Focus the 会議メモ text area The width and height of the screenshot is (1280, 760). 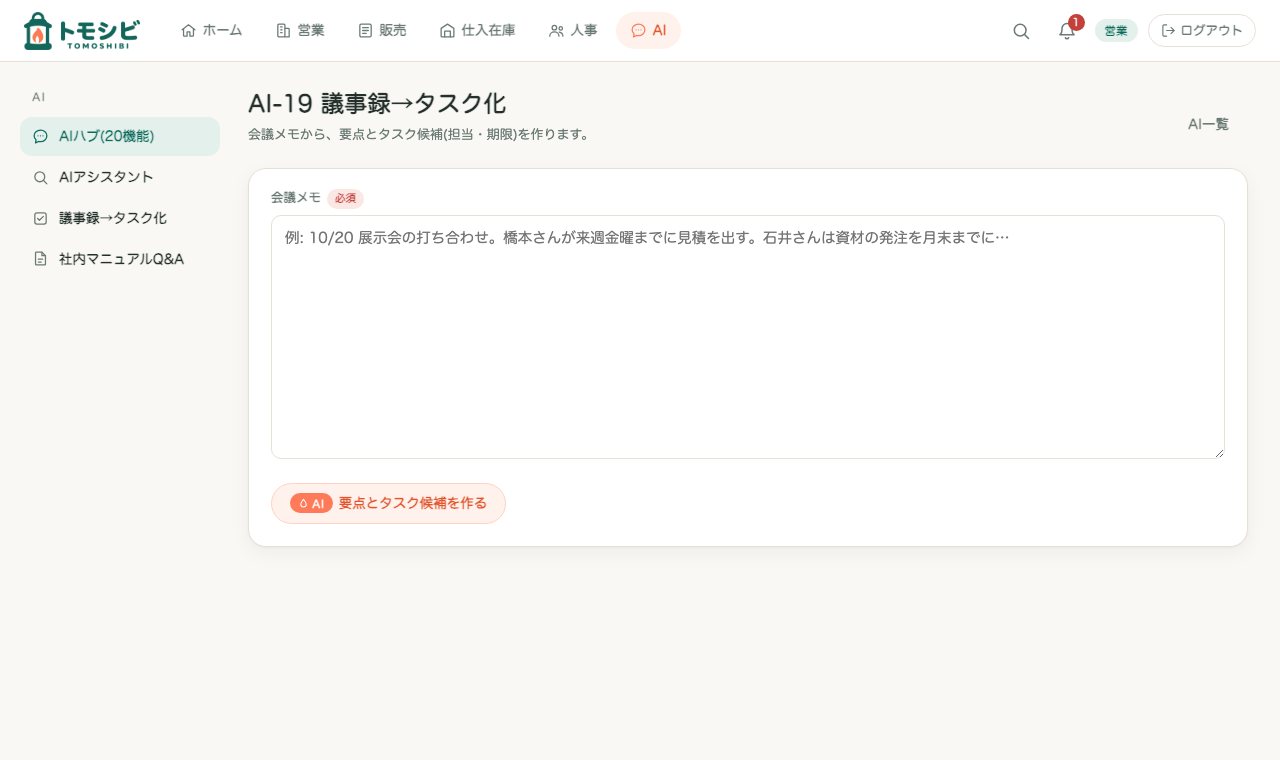[748, 337]
